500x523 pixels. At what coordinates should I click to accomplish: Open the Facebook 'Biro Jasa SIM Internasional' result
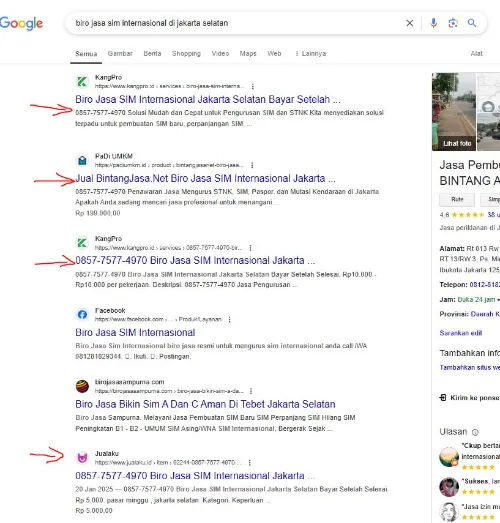(x=135, y=333)
